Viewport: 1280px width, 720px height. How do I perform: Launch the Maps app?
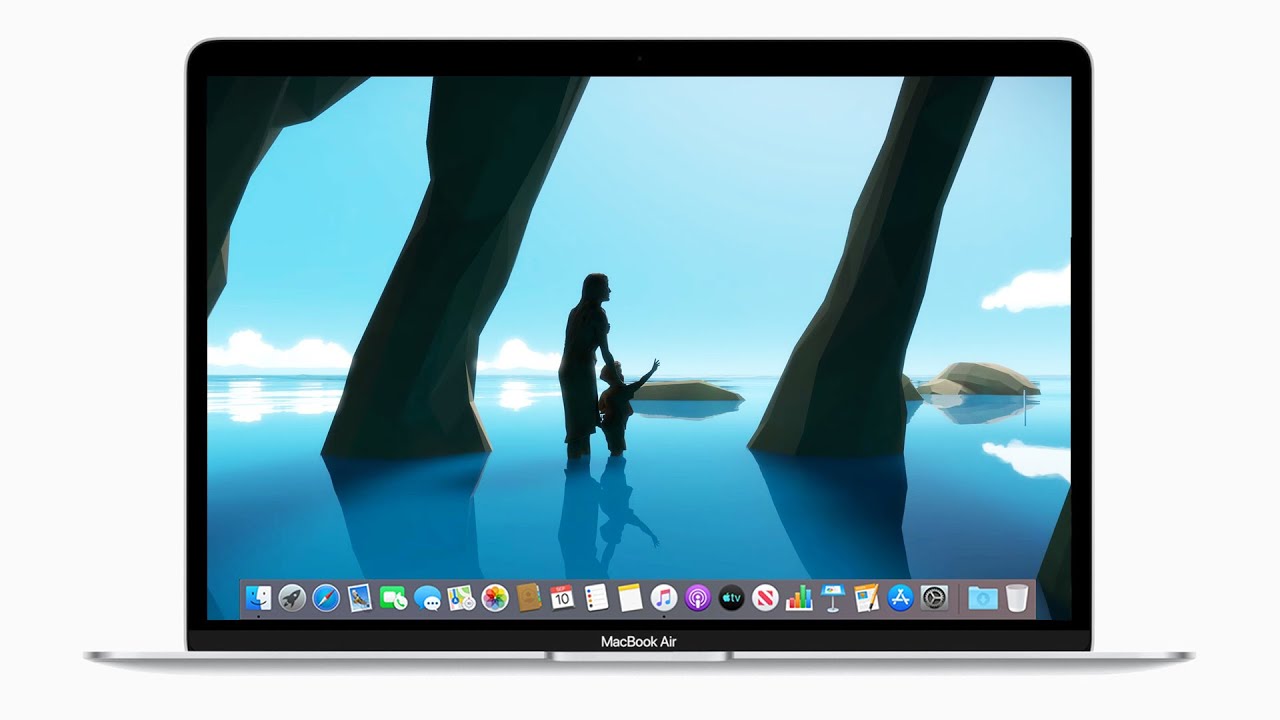(x=461, y=598)
